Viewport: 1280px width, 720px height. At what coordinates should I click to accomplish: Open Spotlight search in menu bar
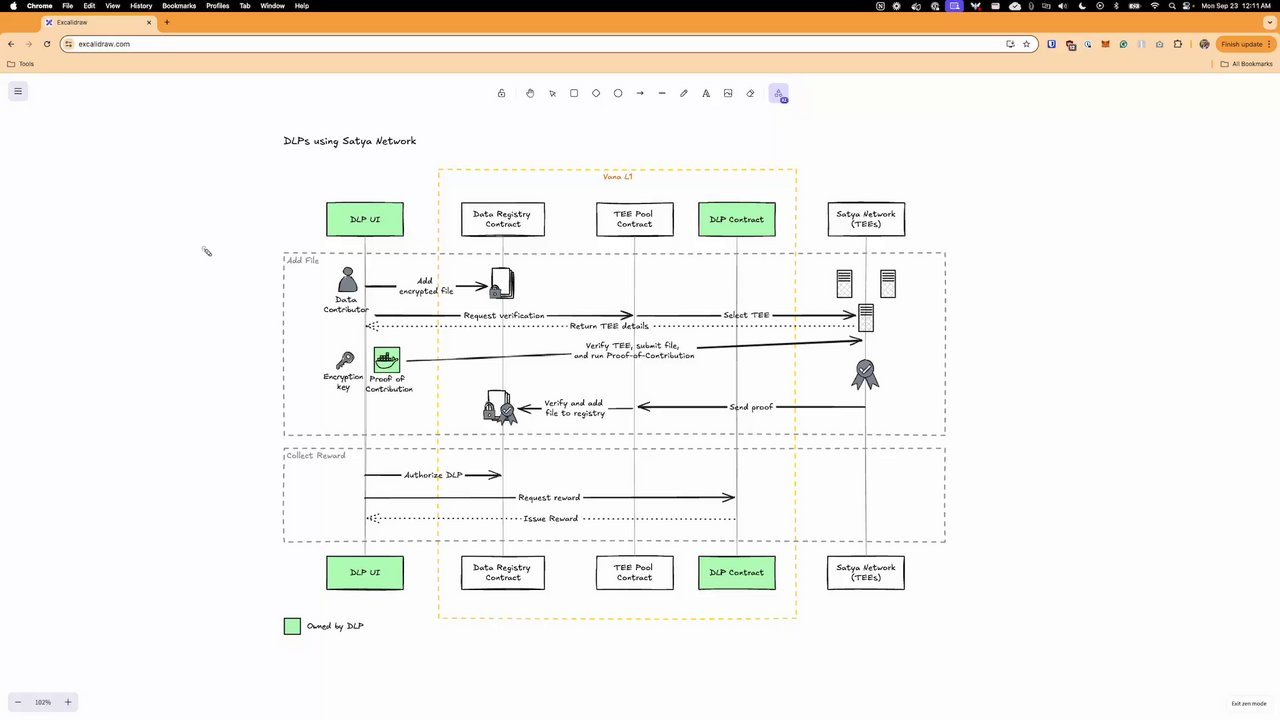pyautogui.click(x=1172, y=6)
